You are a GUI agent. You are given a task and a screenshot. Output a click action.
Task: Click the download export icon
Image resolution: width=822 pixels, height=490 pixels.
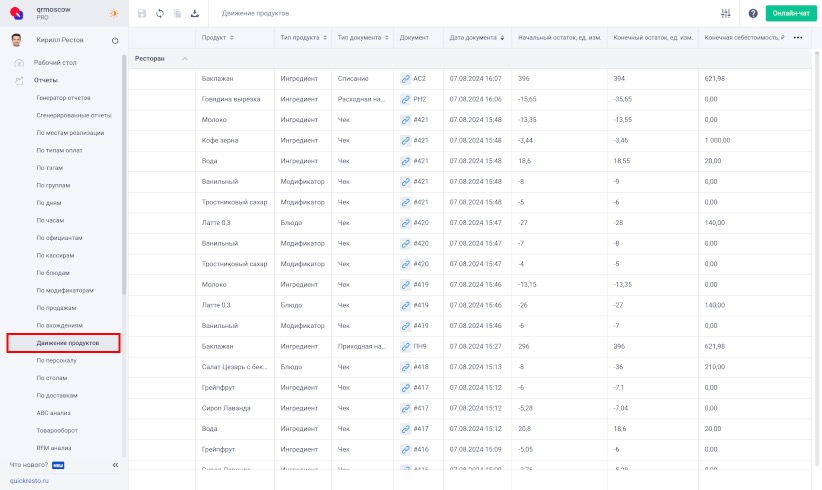pos(194,14)
